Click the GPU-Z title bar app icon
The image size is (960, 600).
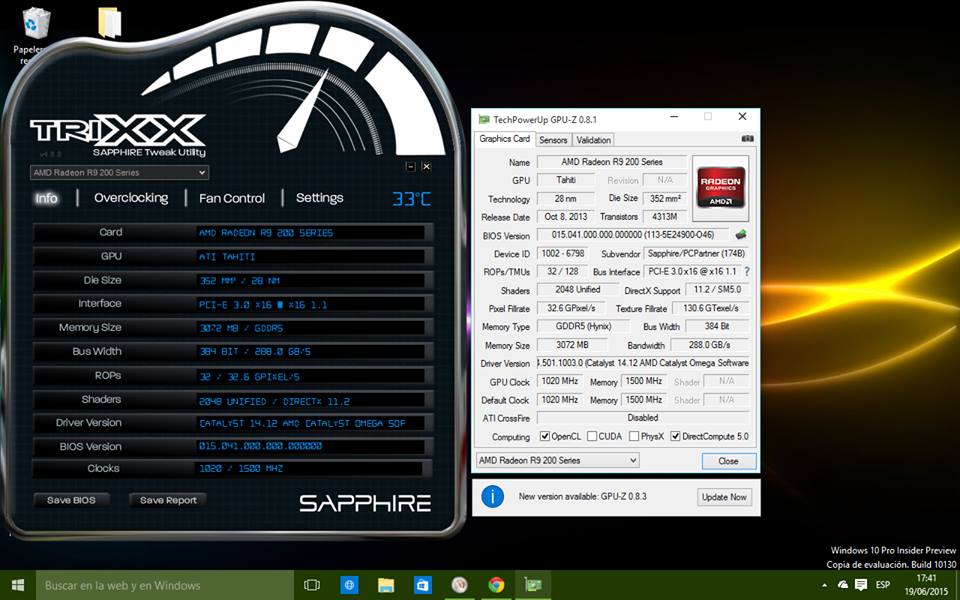(x=484, y=119)
